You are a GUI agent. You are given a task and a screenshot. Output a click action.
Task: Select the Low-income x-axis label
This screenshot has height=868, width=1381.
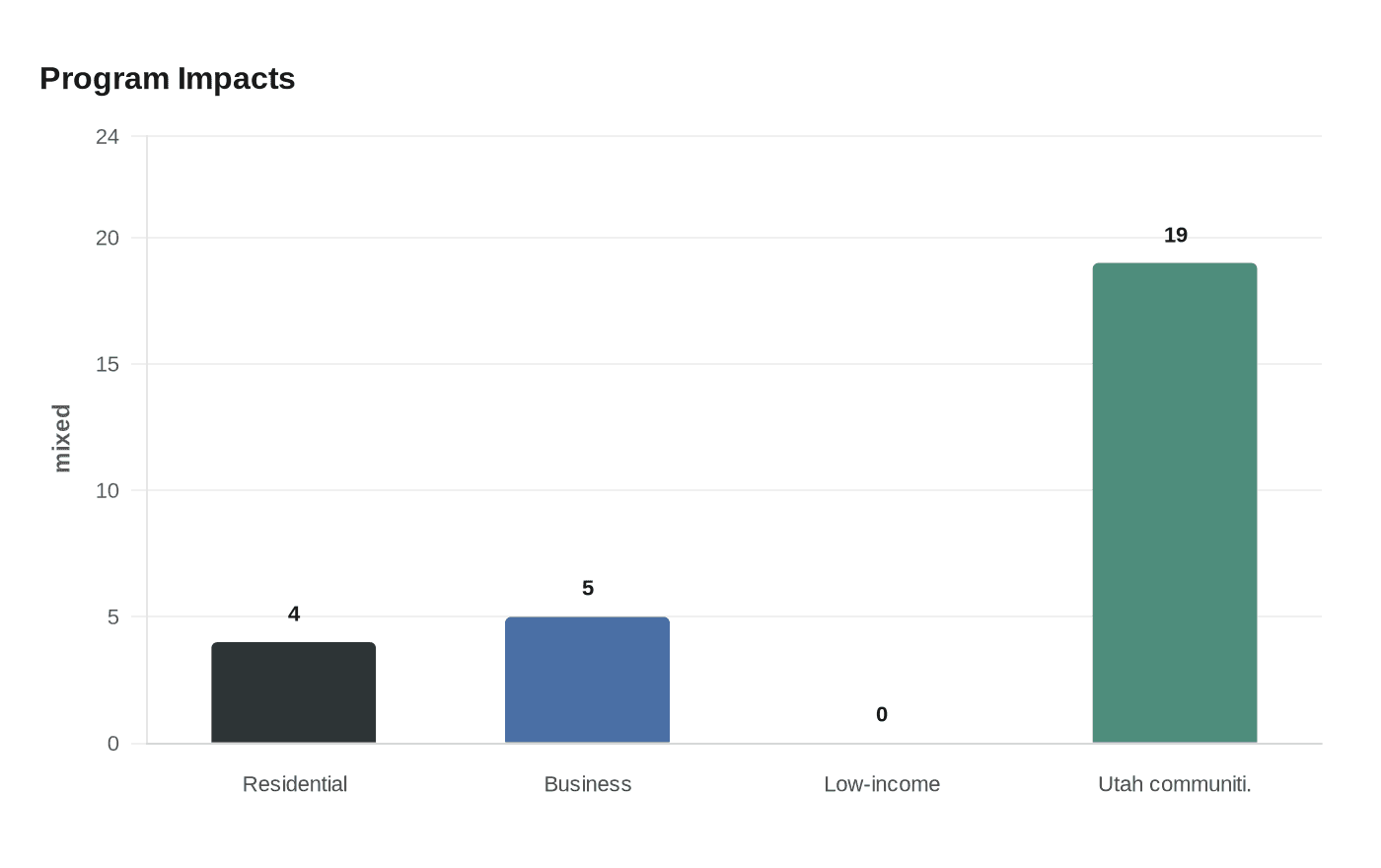881,784
